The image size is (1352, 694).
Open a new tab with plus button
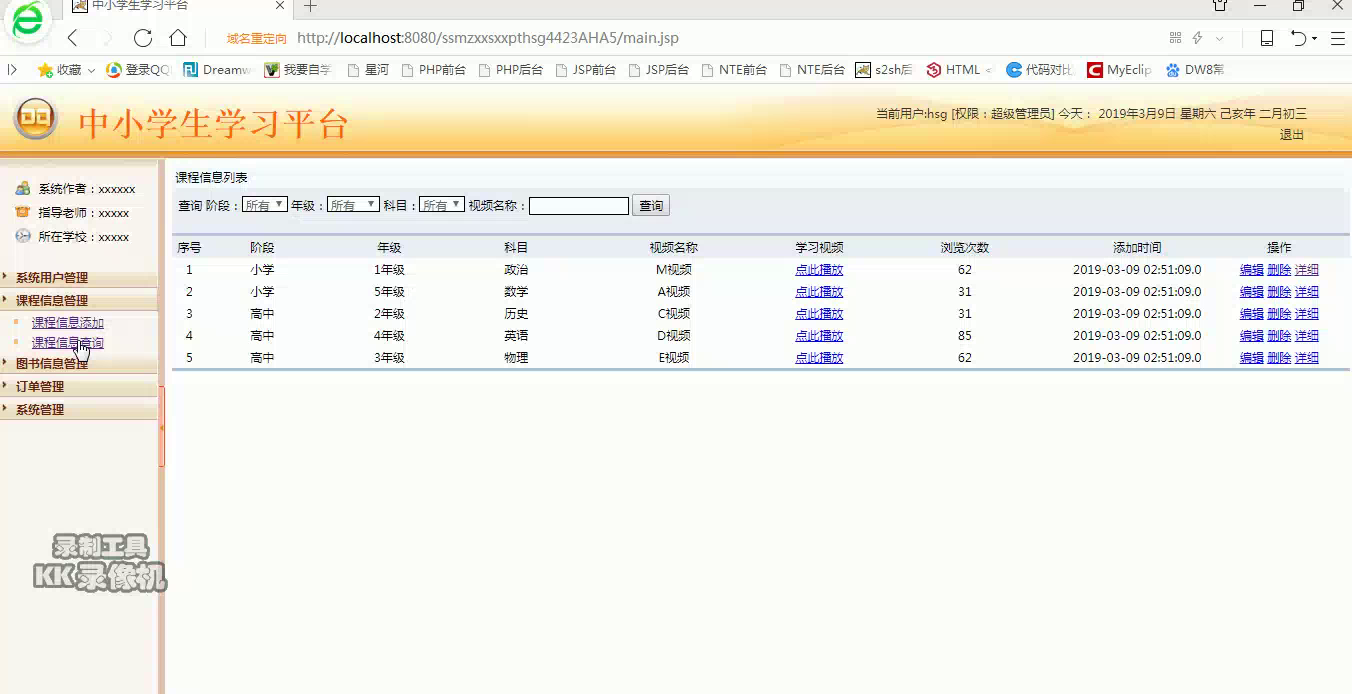(311, 6)
